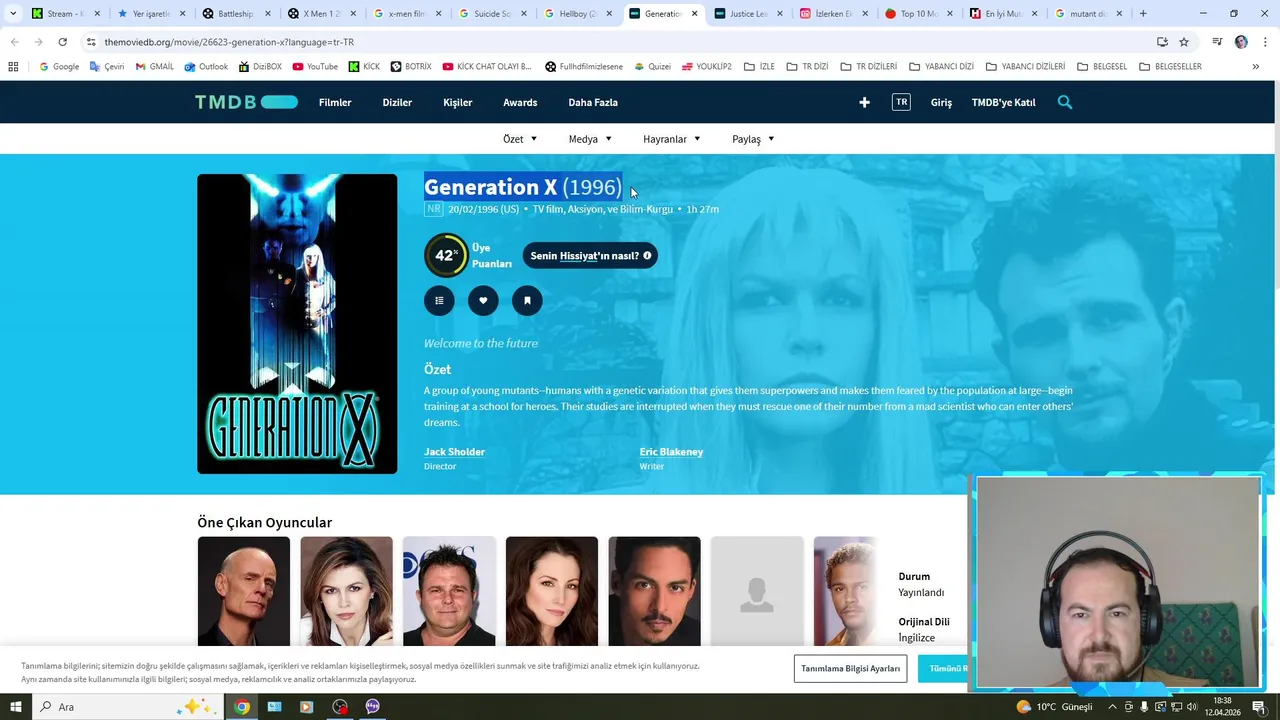Click the TMDB logo in the header
Screen dimensions: 1280x720
click(246, 102)
